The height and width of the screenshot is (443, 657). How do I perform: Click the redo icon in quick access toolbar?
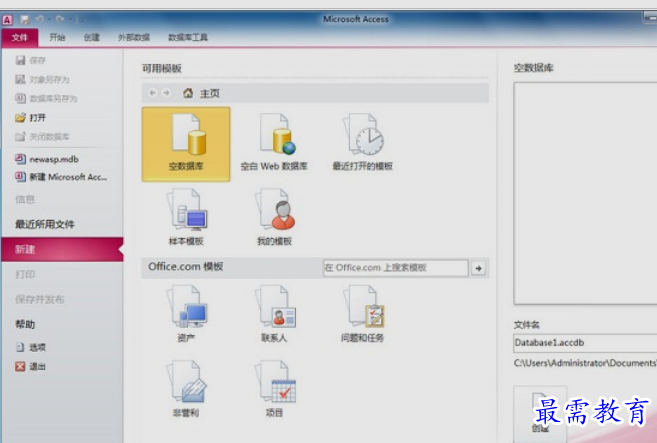[59, 19]
